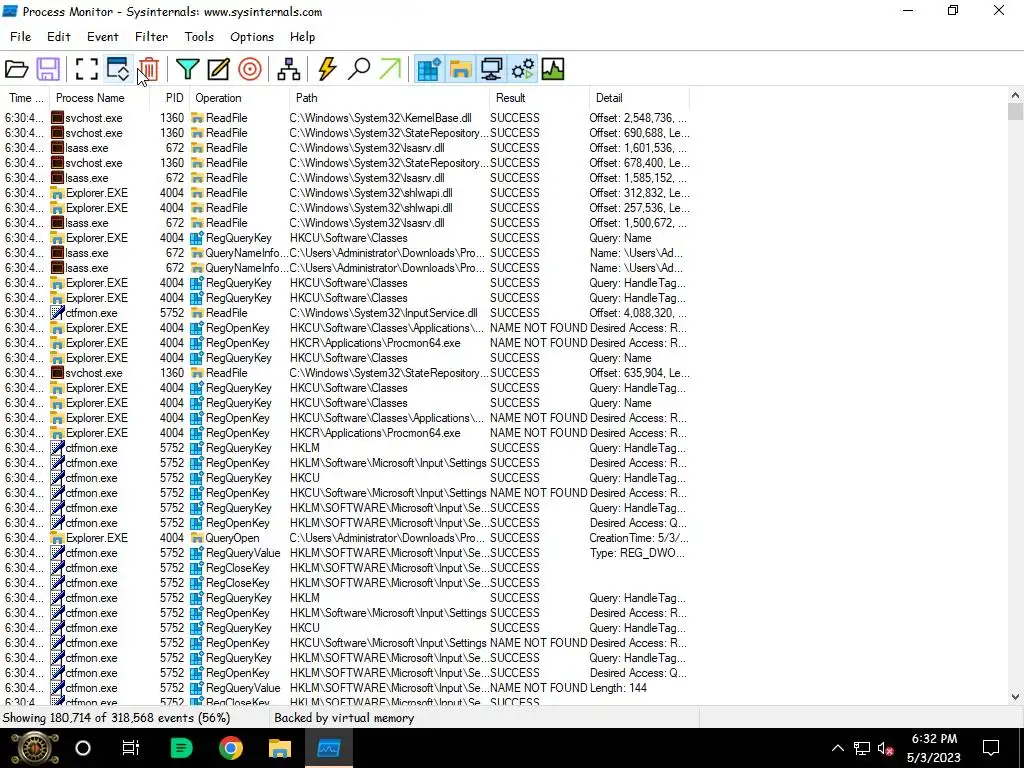Select ctfmon.exe ReadFile InputService.dll row
Image resolution: width=1024 pixels, height=768 pixels.
[x=346, y=313]
